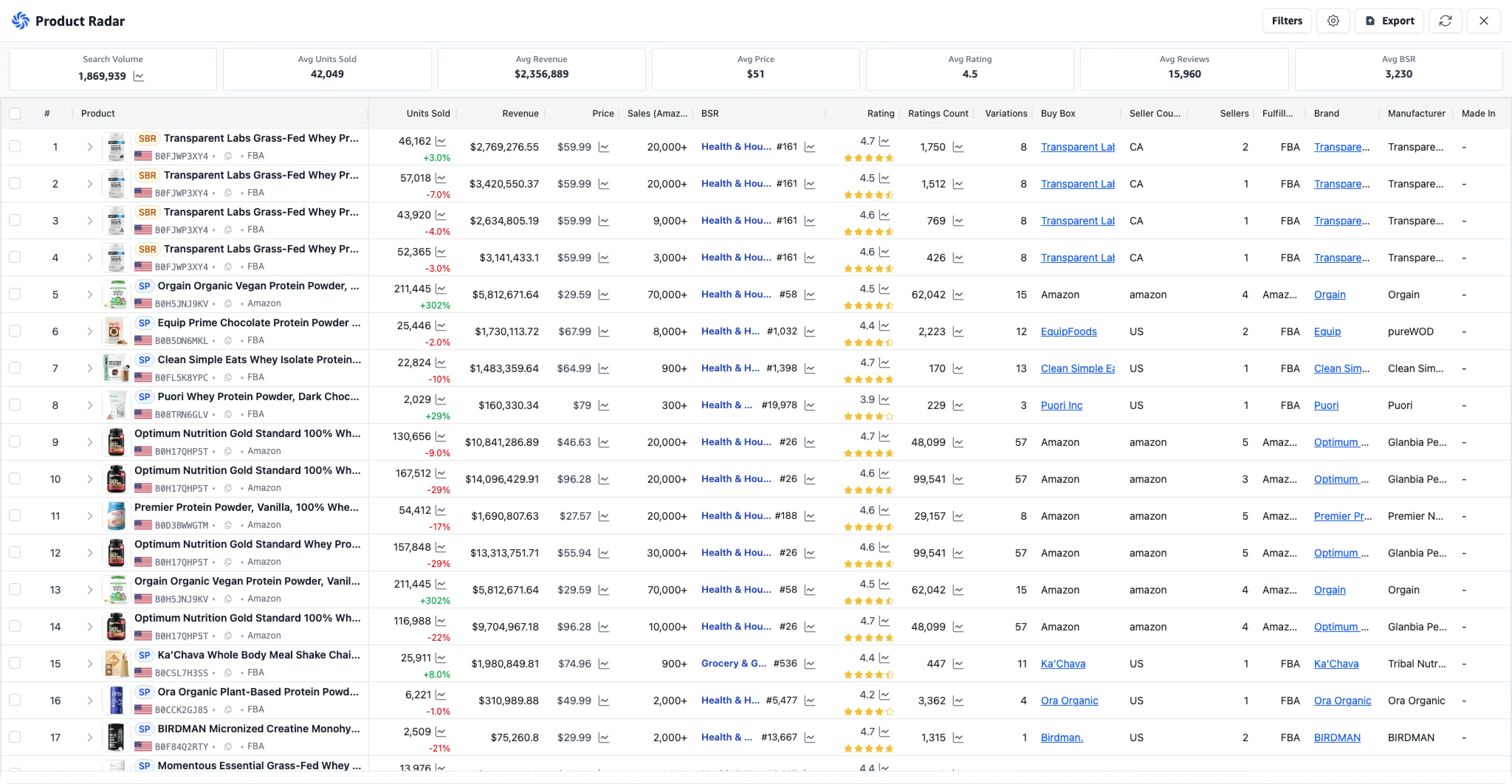Click US flag icon on Puori row
Viewport: 1512px width, 784px height.
(x=143, y=414)
